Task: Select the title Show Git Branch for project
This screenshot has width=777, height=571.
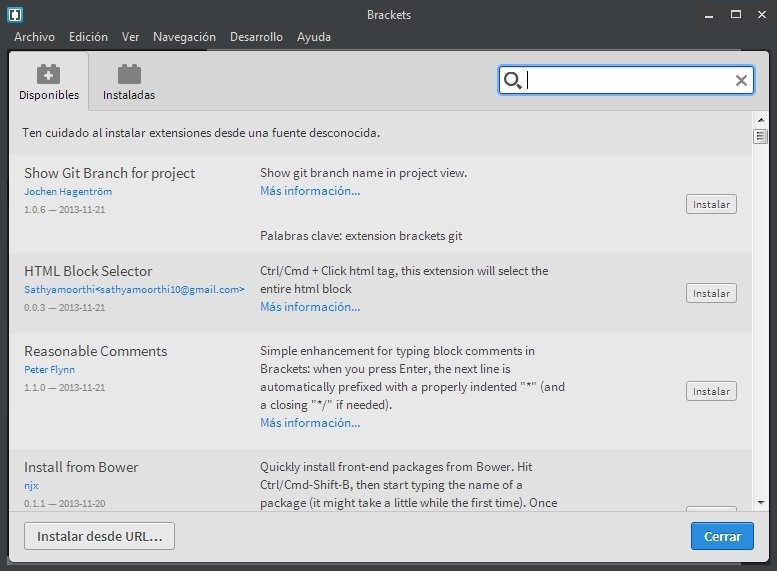Action: coord(110,173)
